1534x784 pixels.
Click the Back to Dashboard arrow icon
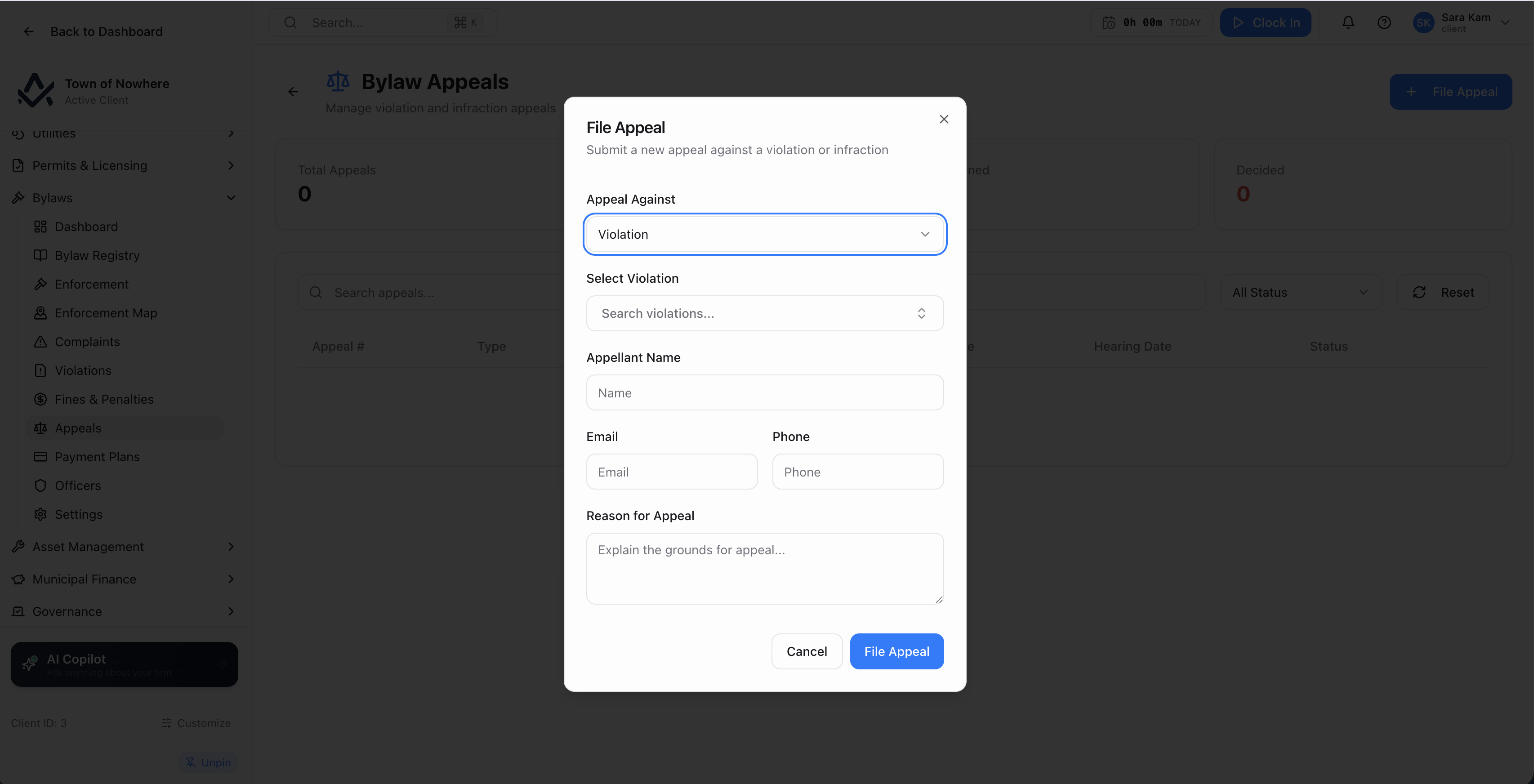click(29, 31)
